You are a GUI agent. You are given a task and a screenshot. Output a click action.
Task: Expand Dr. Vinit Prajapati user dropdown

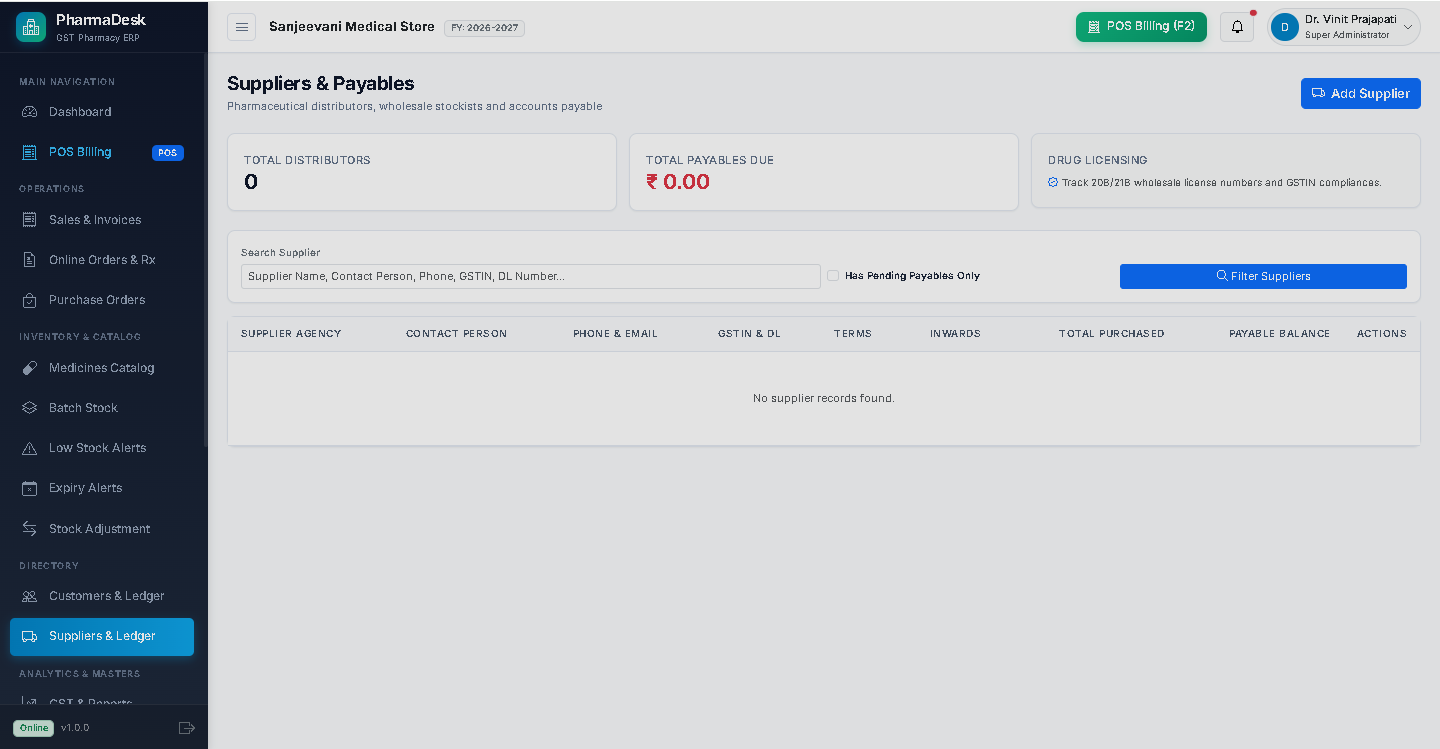[x=1344, y=27]
